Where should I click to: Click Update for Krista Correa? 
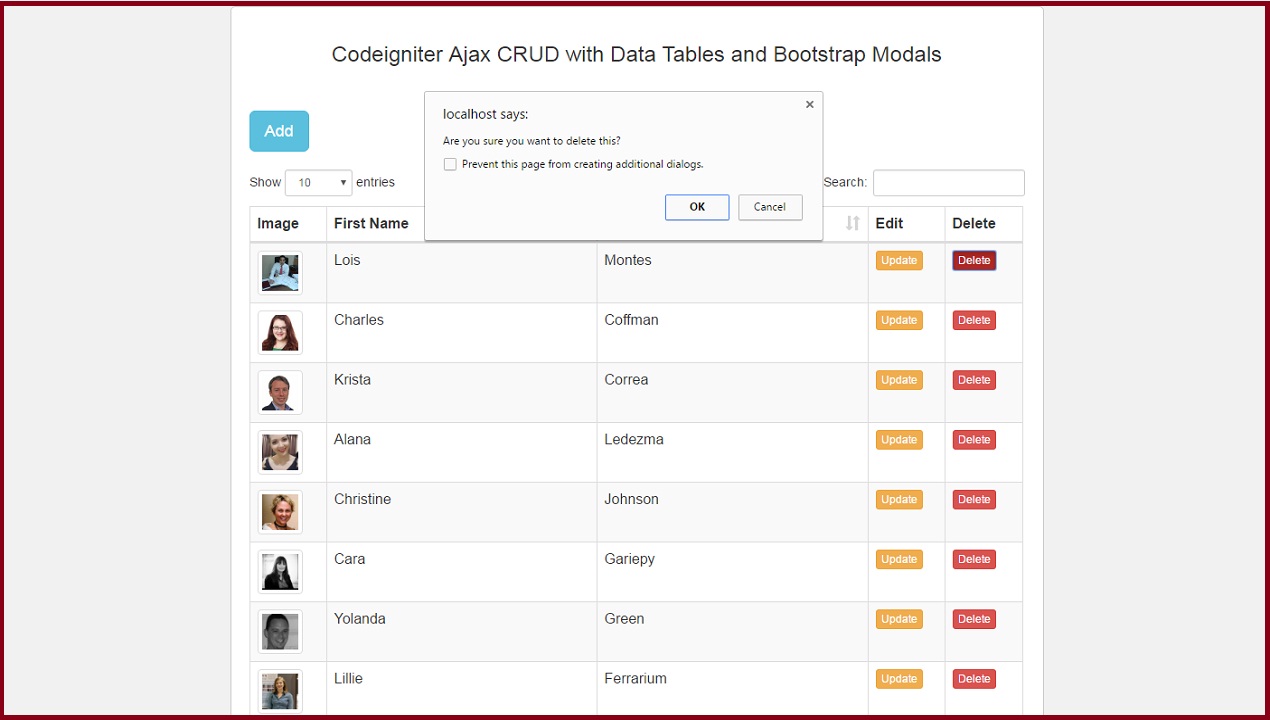pos(899,380)
